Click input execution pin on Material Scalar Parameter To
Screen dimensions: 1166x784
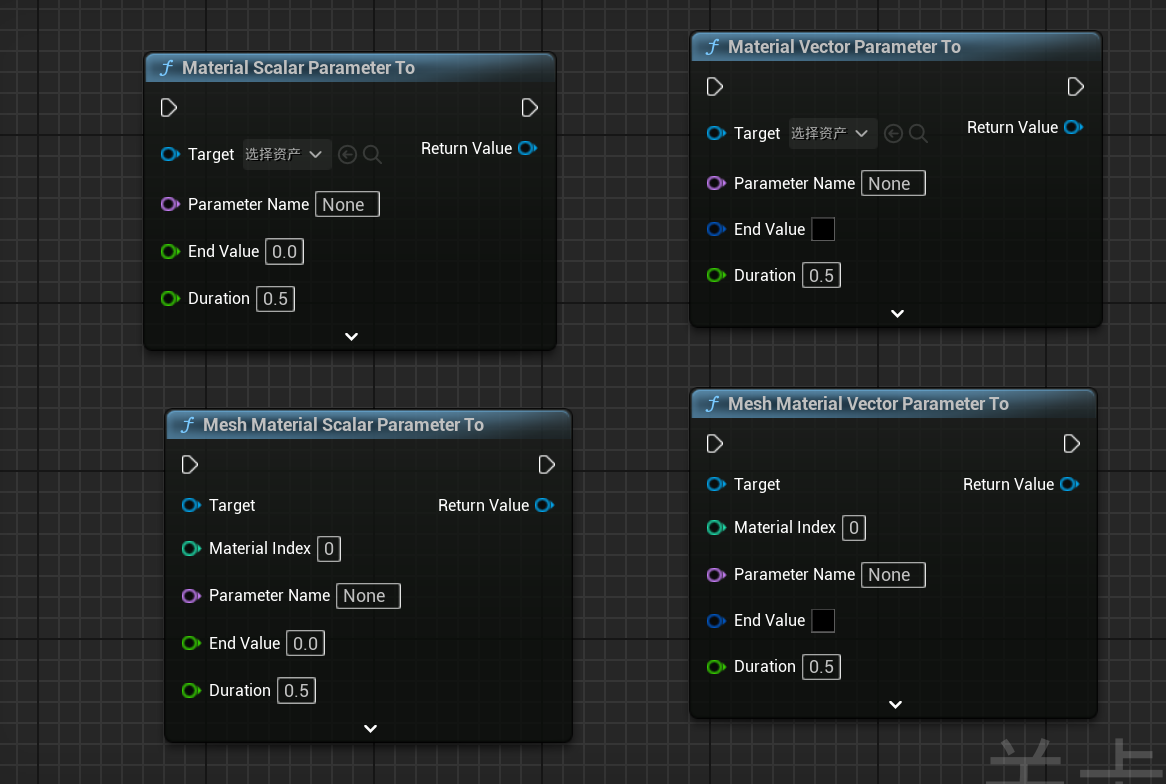point(169,107)
